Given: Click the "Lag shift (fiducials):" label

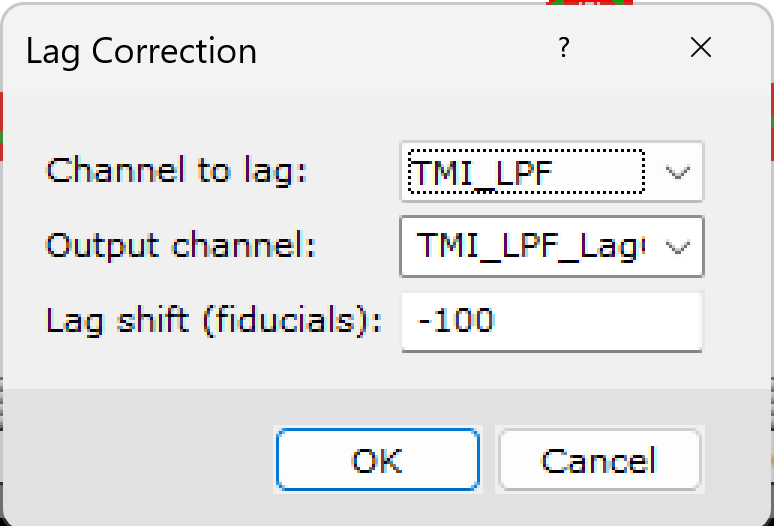Looking at the screenshot, I should pos(214,320).
